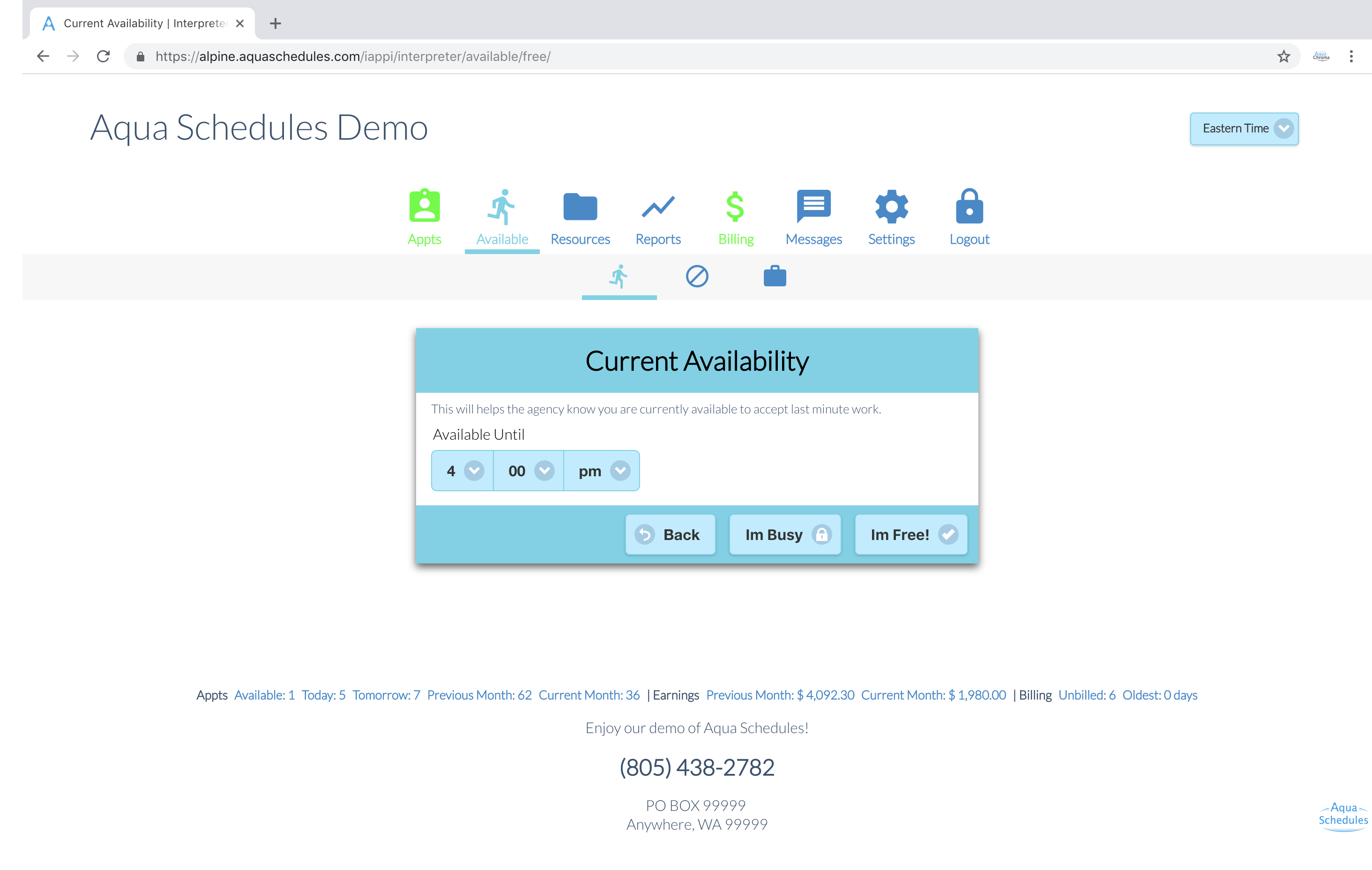The image size is (1372, 870).
Task: Click the Unbilled: 6 link
Action: pos(1087,695)
